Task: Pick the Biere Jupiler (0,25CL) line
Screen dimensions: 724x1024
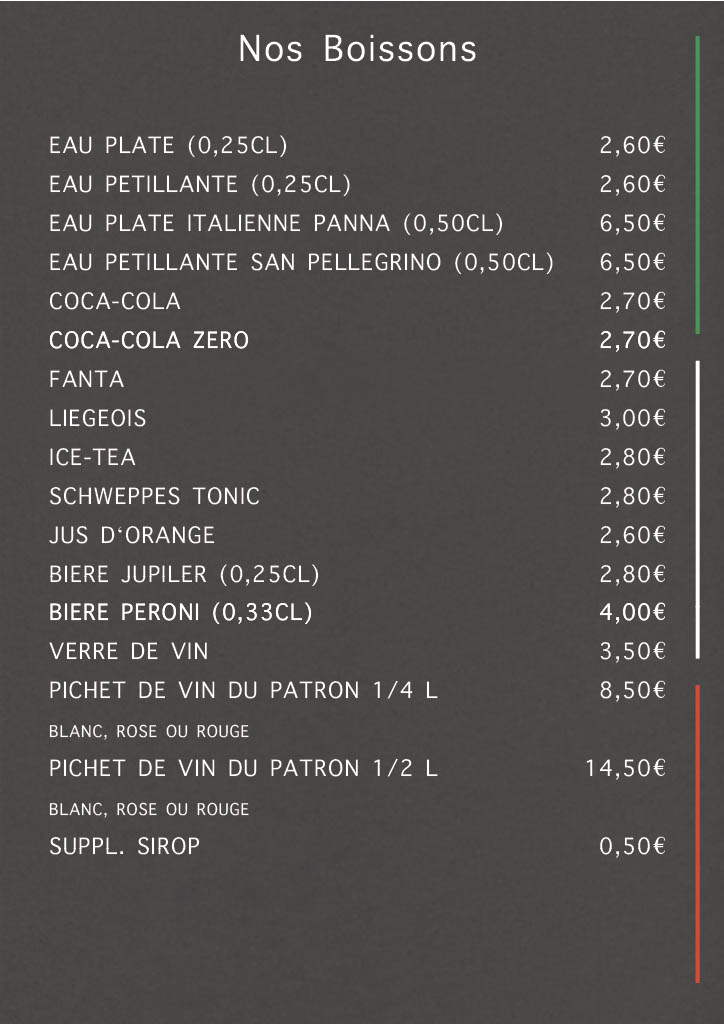Action: pyautogui.click(x=184, y=575)
